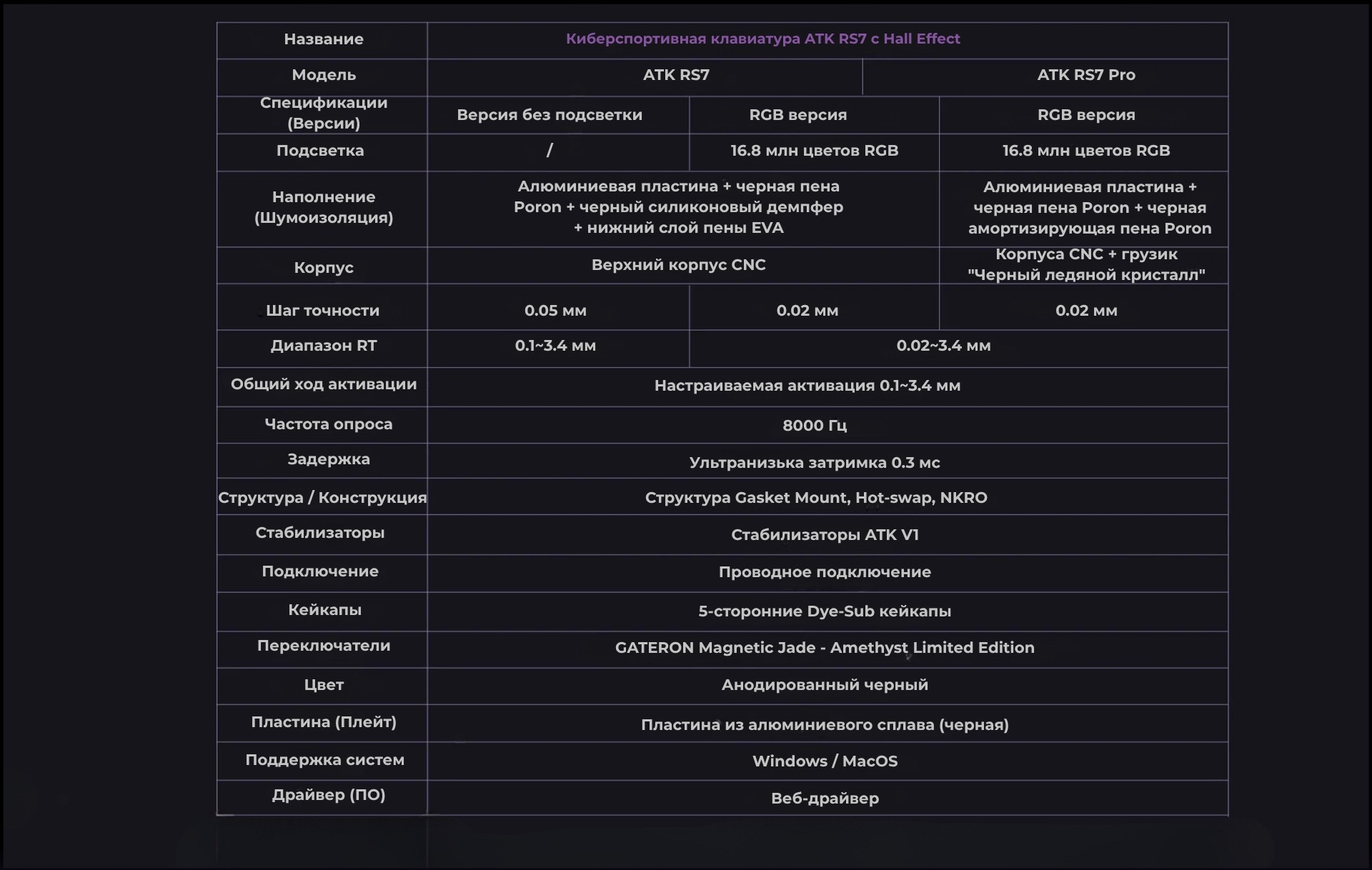Click the ATK RS7 model header cell
1372x870 pixels.
(676, 75)
